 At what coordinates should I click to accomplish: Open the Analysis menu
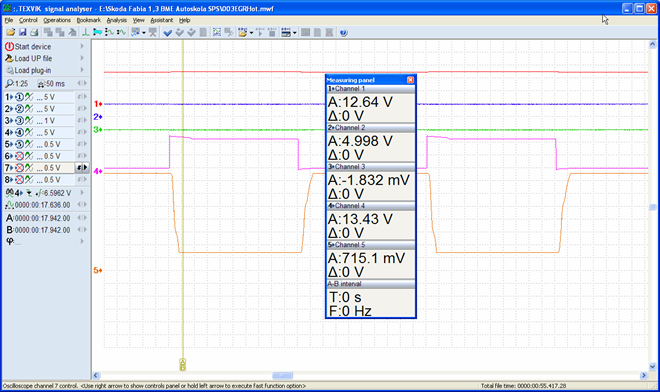(117, 20)
